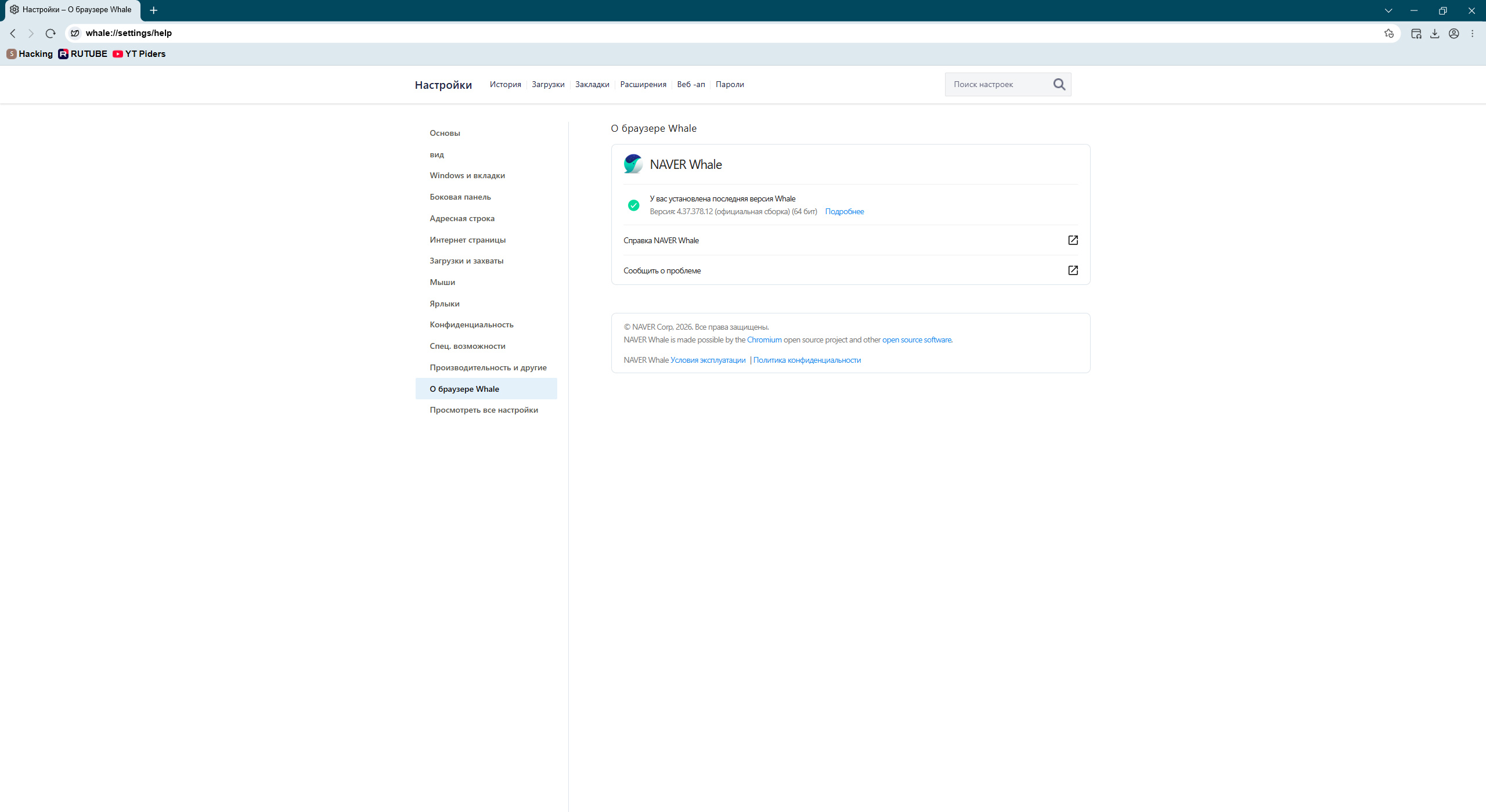Viewport: 1486px width, 812px height.
Task: Open Расширения from the settings header
Action: point(643,84)
